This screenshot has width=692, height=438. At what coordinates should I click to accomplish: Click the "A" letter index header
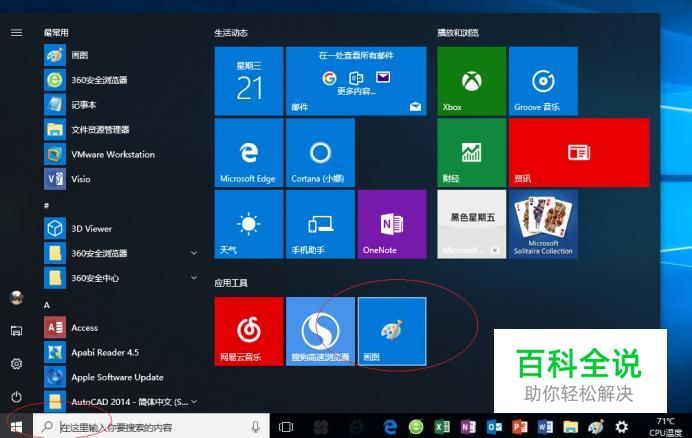pos(47,305)
